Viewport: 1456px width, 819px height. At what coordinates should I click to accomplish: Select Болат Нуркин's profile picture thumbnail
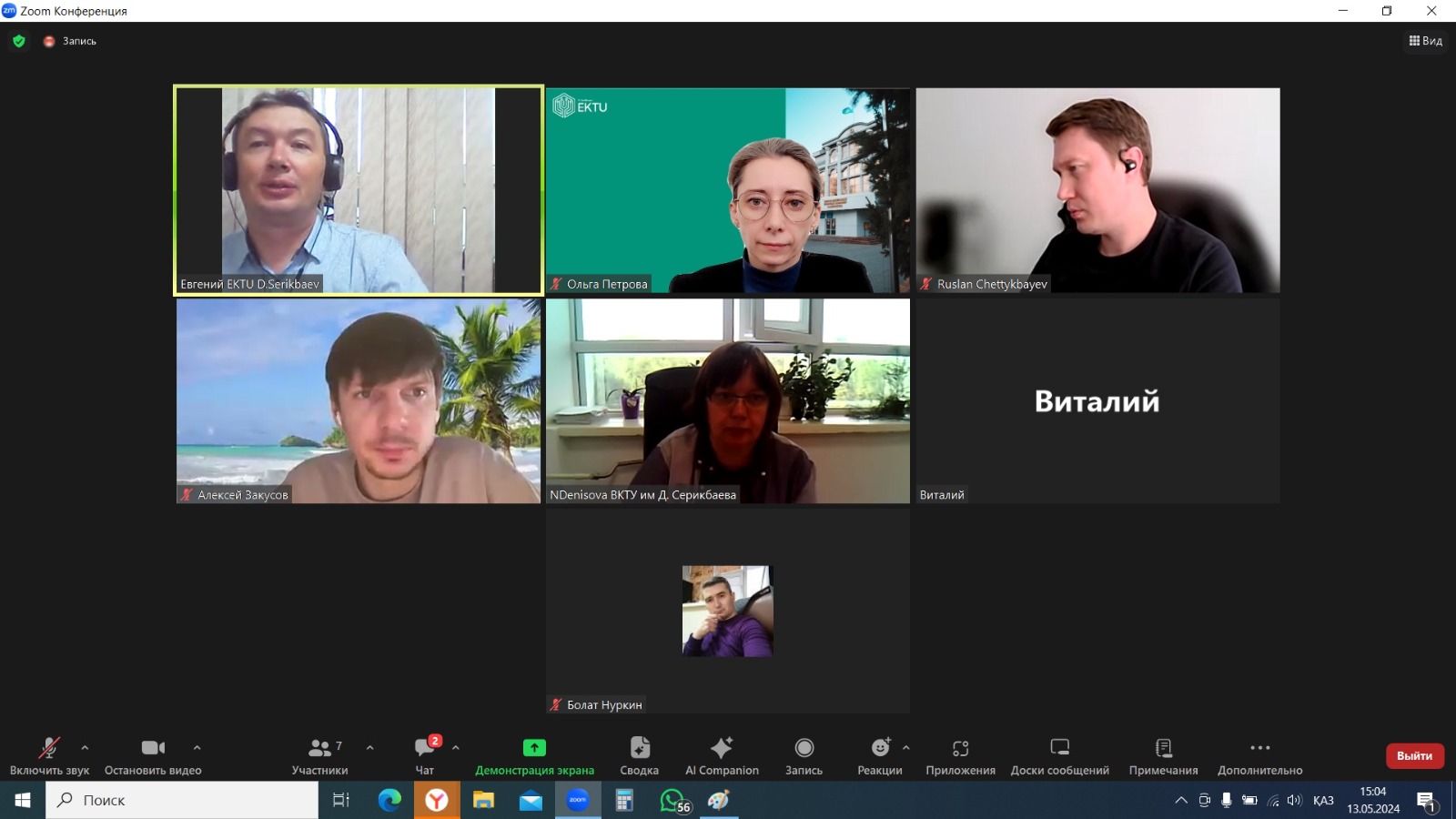(x=727, y=611)
